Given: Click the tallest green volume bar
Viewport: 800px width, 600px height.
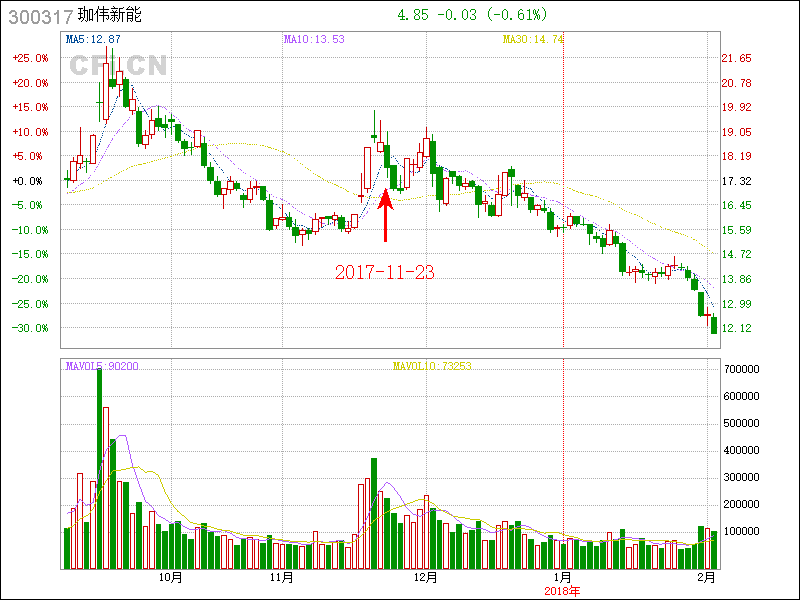Looking at the screenshot, I should (x=100, y=468).
